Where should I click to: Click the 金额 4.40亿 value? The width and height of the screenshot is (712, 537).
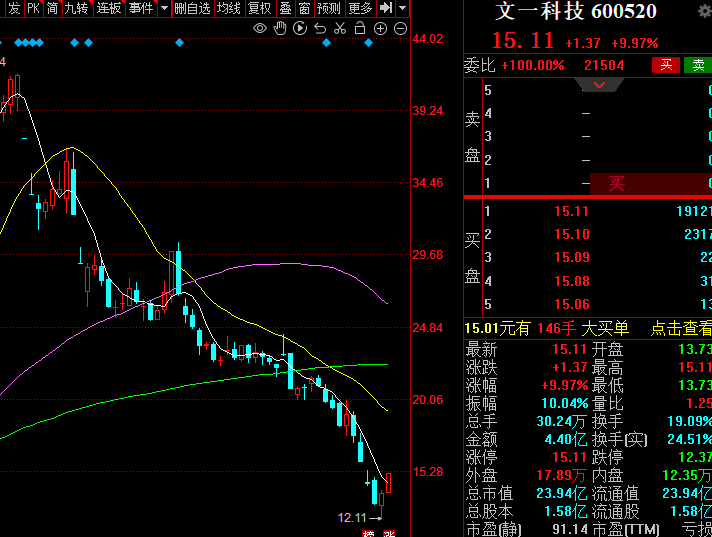(566, 439)
